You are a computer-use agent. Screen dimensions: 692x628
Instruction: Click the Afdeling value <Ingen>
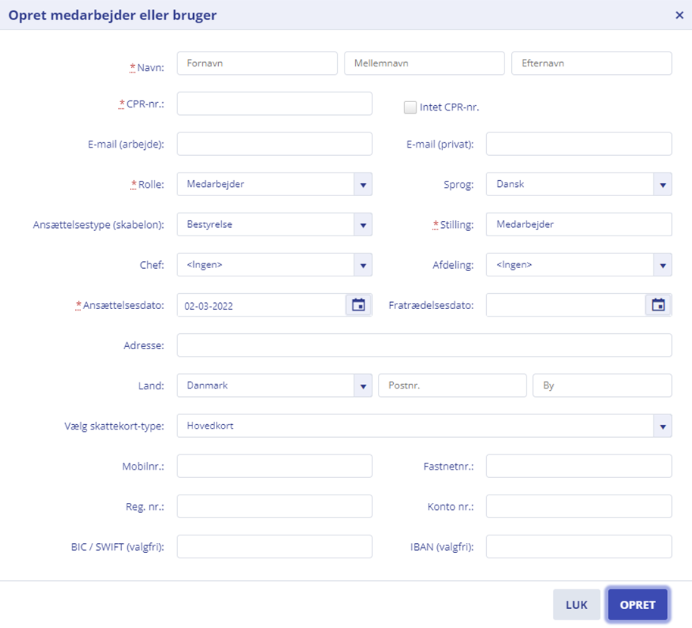click(514, 265)
